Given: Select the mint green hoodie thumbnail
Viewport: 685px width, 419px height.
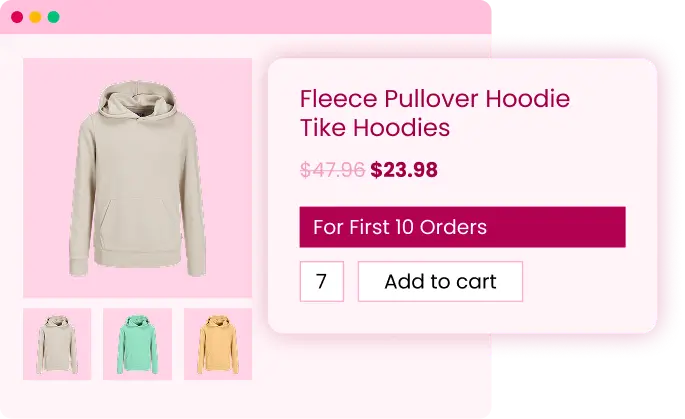Looking at the screenshot, I should tap(138, 344).
